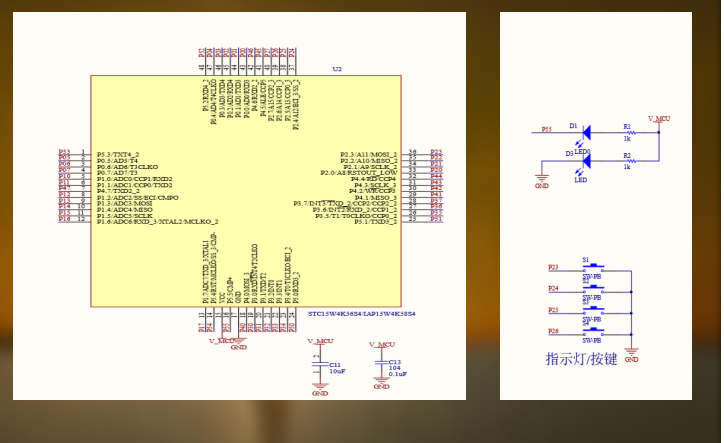Click pin name P3.5/T1/T0CLKO/CCP0_2

point(356,216)
